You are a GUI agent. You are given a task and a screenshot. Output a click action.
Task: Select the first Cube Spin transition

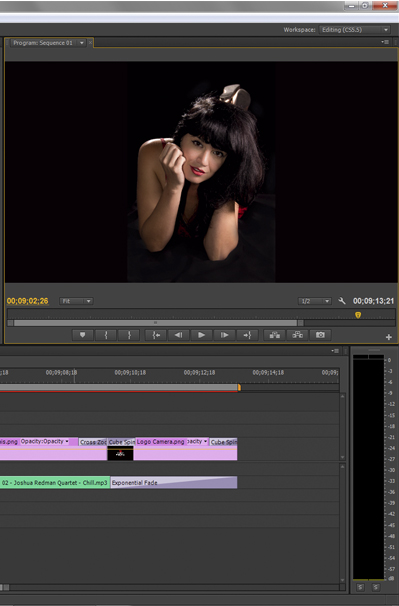(121, 442)
